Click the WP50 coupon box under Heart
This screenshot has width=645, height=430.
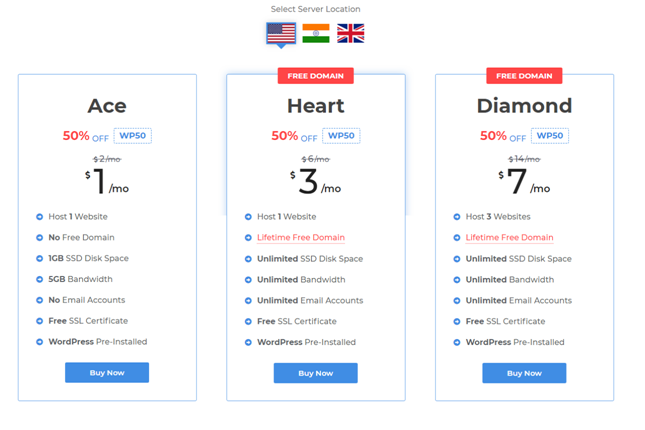(341, 136)
